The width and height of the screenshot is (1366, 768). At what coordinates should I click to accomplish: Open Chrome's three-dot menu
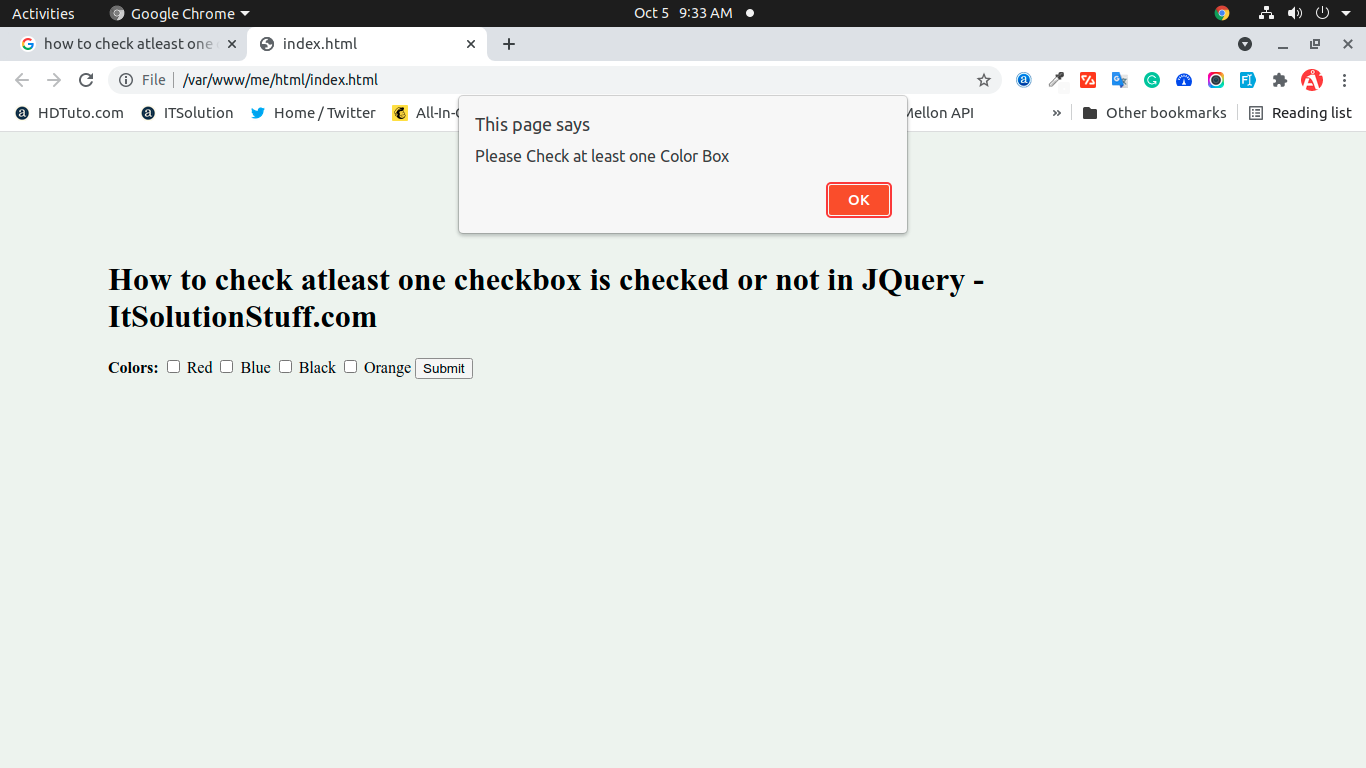pyautogui.click(x=1345, y=79)
